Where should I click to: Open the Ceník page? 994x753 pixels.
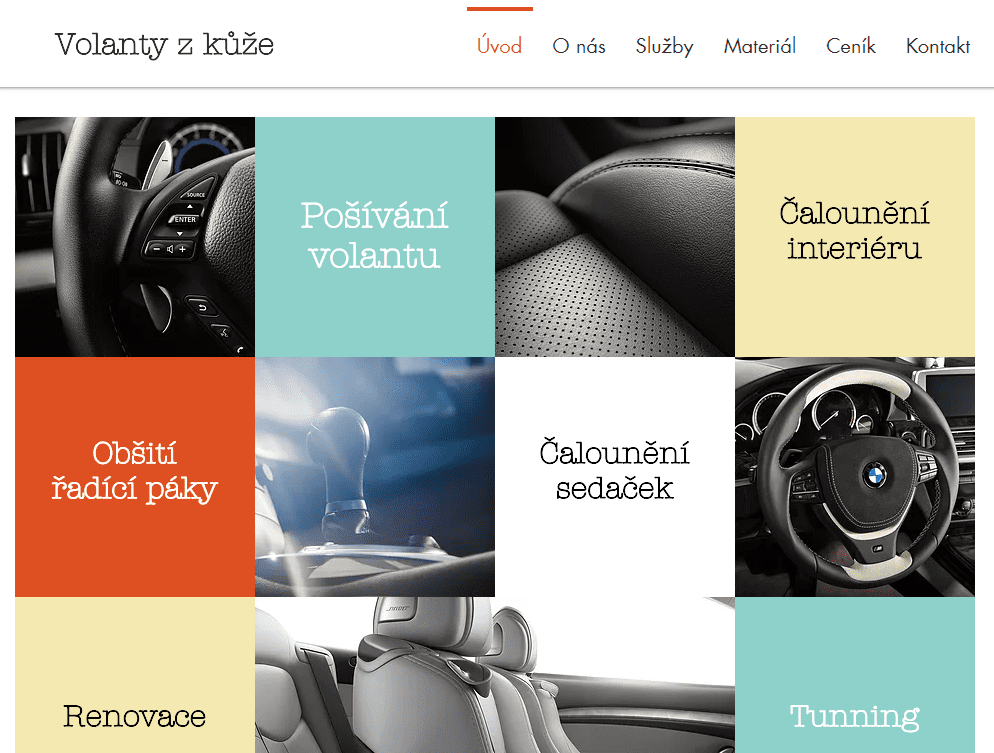[x=851, y=46]
